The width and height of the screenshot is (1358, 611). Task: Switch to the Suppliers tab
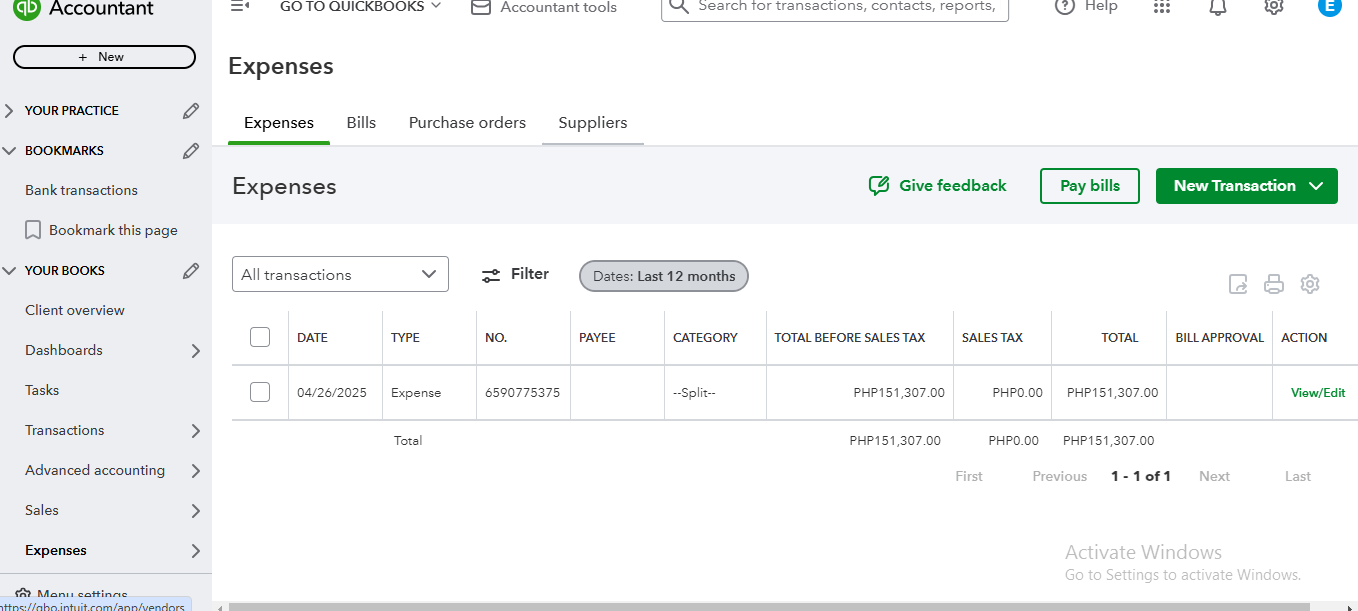[x=593, y=123]
